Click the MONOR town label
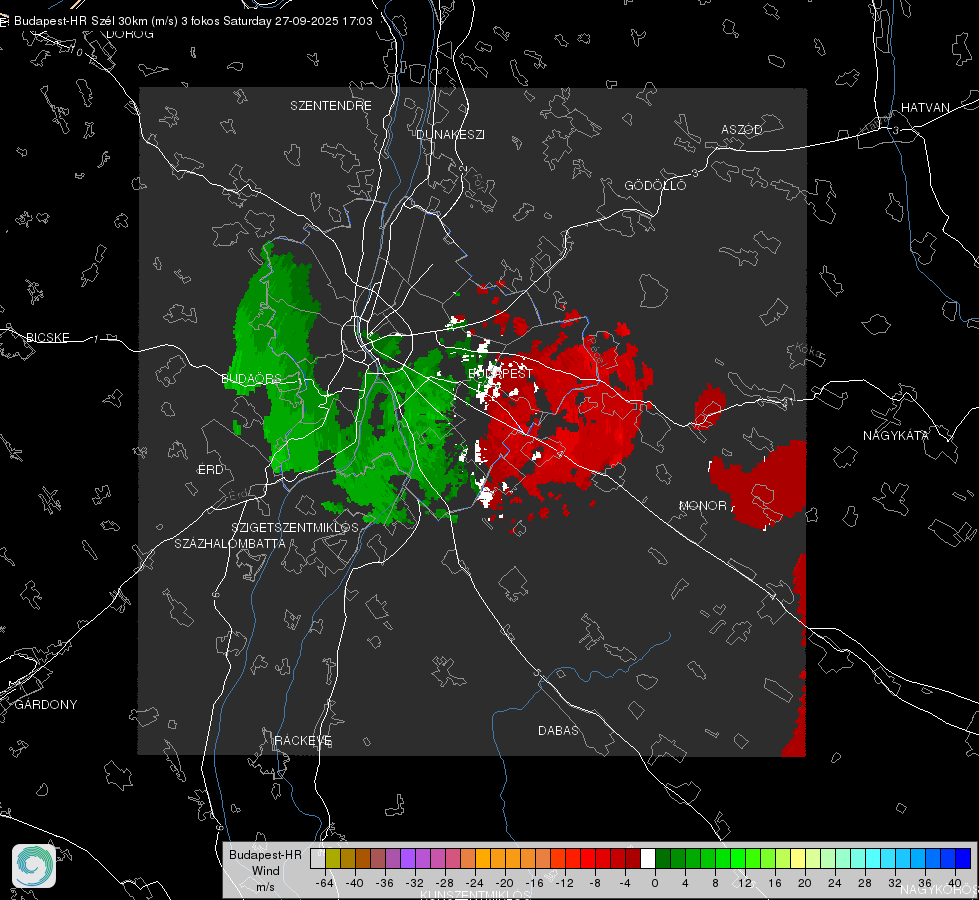The image size is (979, 900). click(702, 505)
